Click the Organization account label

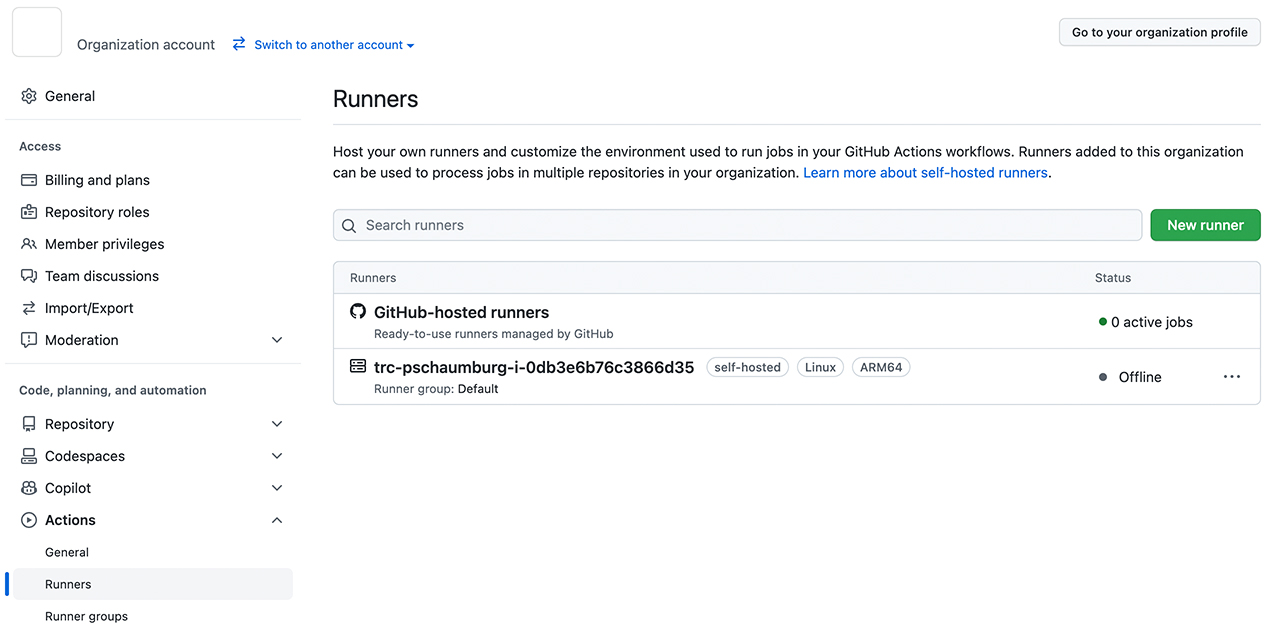pyautogui.click(x=146, y=45)
